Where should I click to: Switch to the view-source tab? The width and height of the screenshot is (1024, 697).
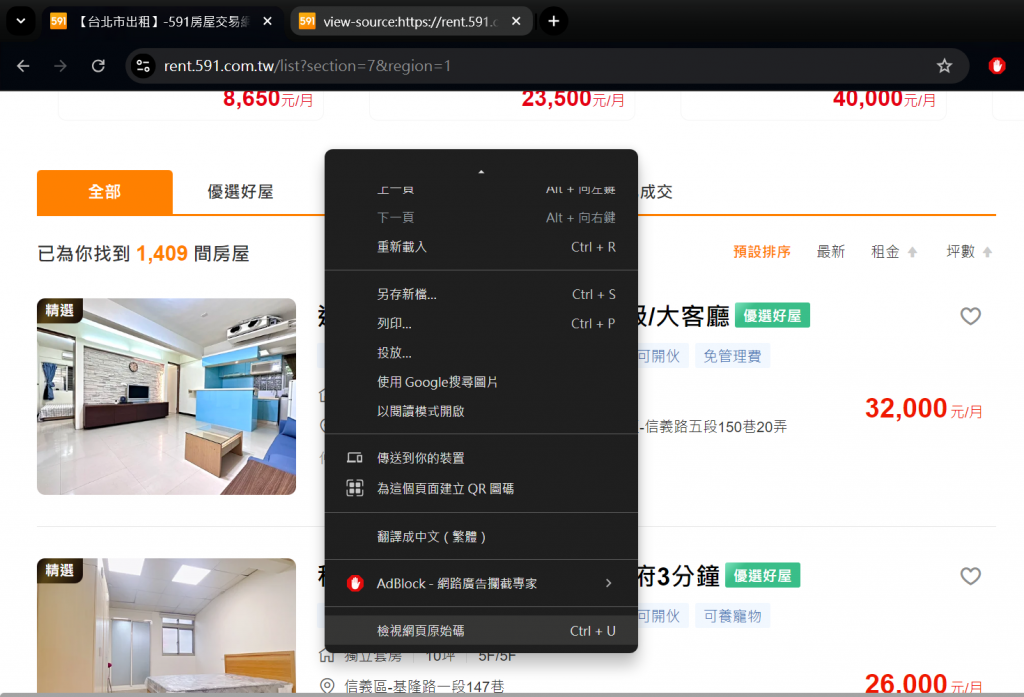click(x=411, y=22)
